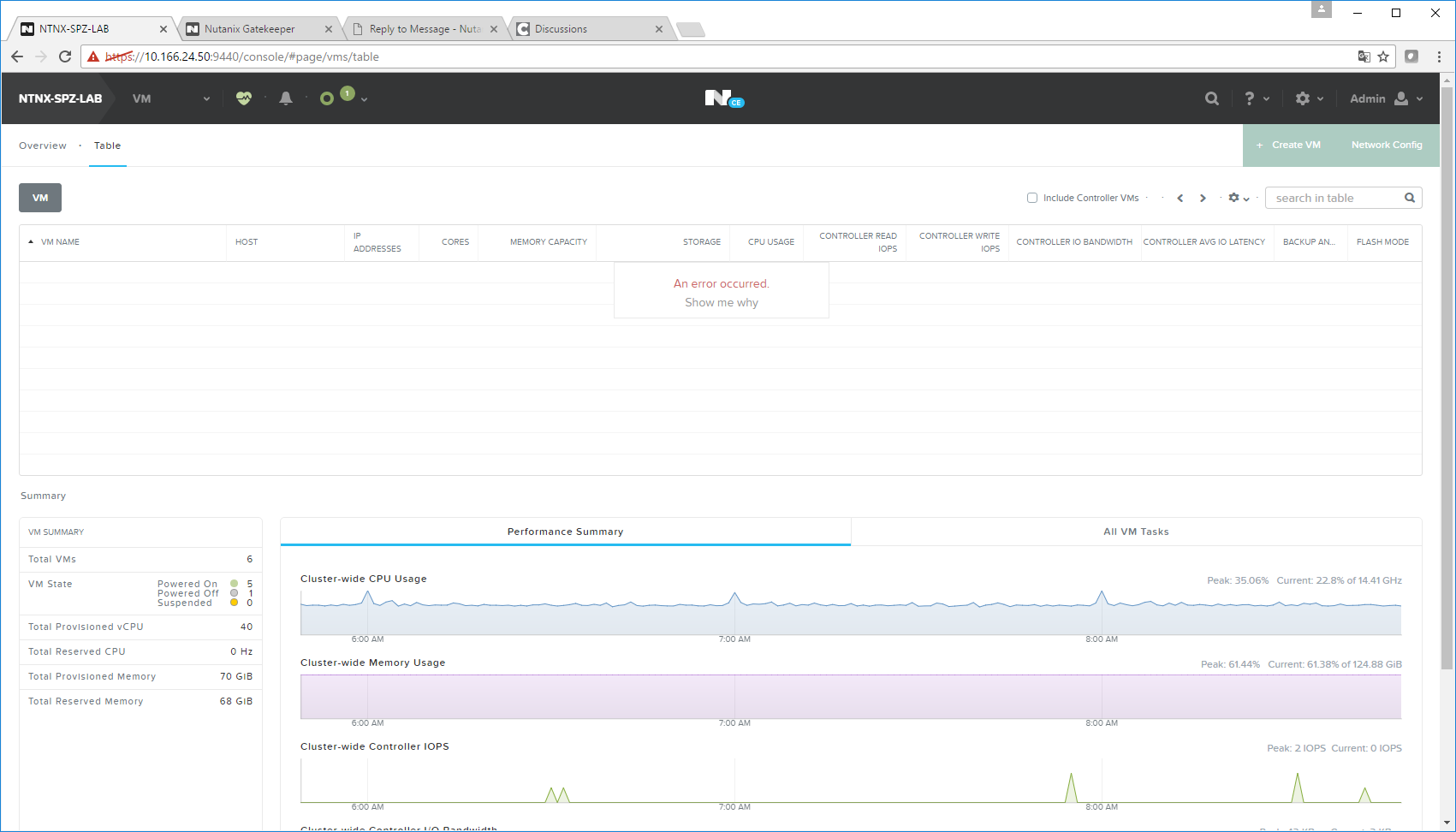Viewport: 1456px width, 832px height.
Task: Open the settings gear menu in header
Action: click(1309, 98)
